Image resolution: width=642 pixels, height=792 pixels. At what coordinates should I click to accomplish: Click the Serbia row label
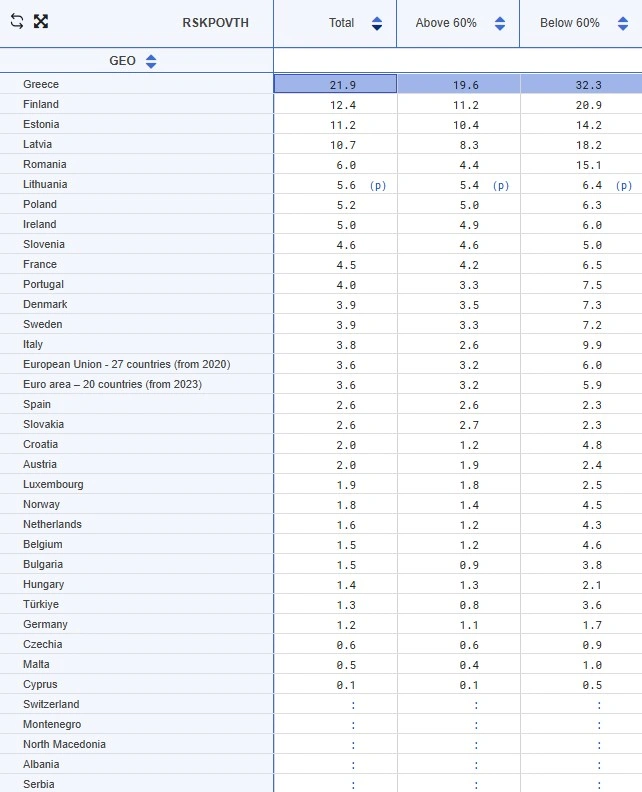pyautogui.click(x=39, y=784)
